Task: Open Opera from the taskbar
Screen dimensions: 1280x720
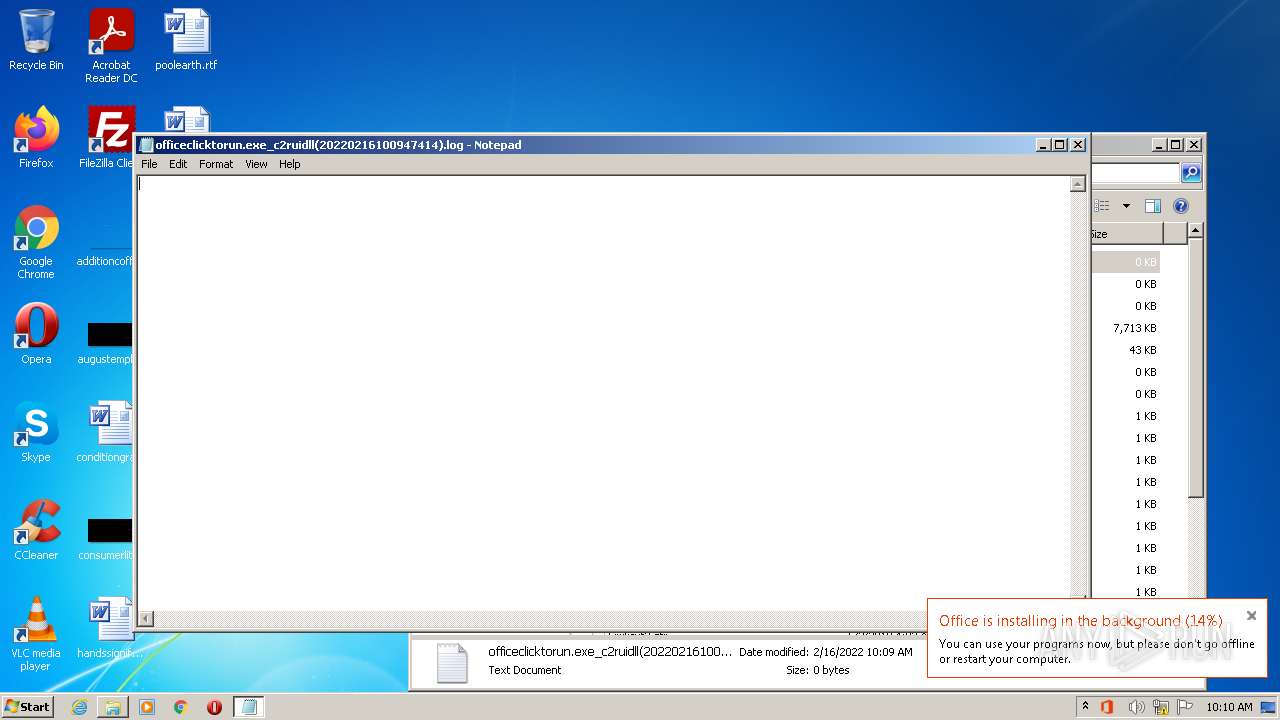Action: tap(214, 707)
